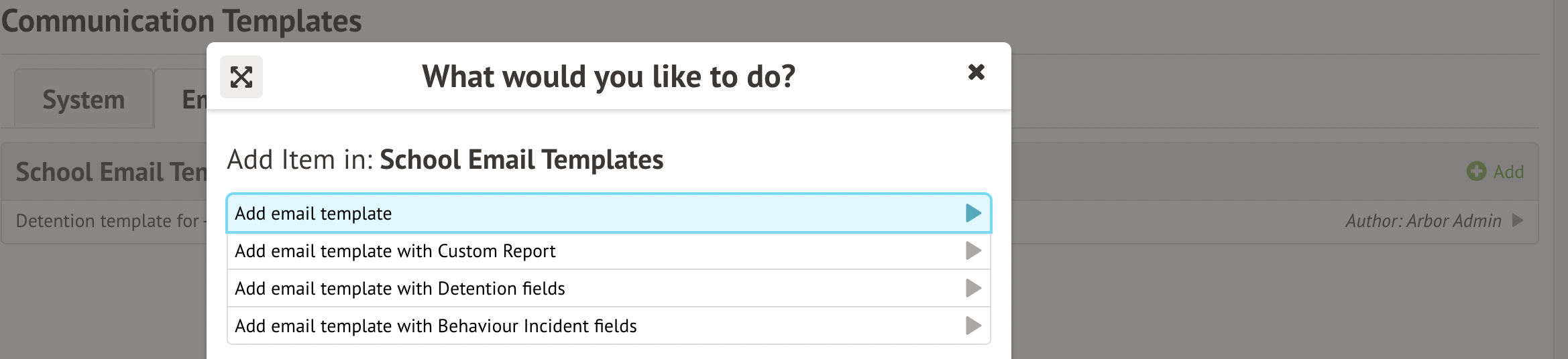The height and width of the screenshot is (359, 1568).
Task: Click the green plus Add icon
Action: 1476,171
